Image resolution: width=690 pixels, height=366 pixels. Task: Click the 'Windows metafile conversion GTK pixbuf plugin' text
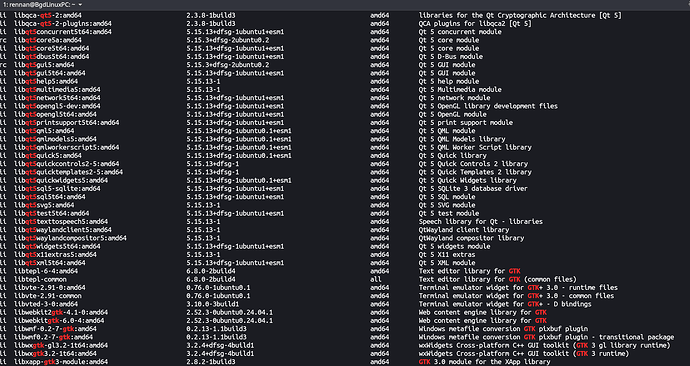point(503,329)
